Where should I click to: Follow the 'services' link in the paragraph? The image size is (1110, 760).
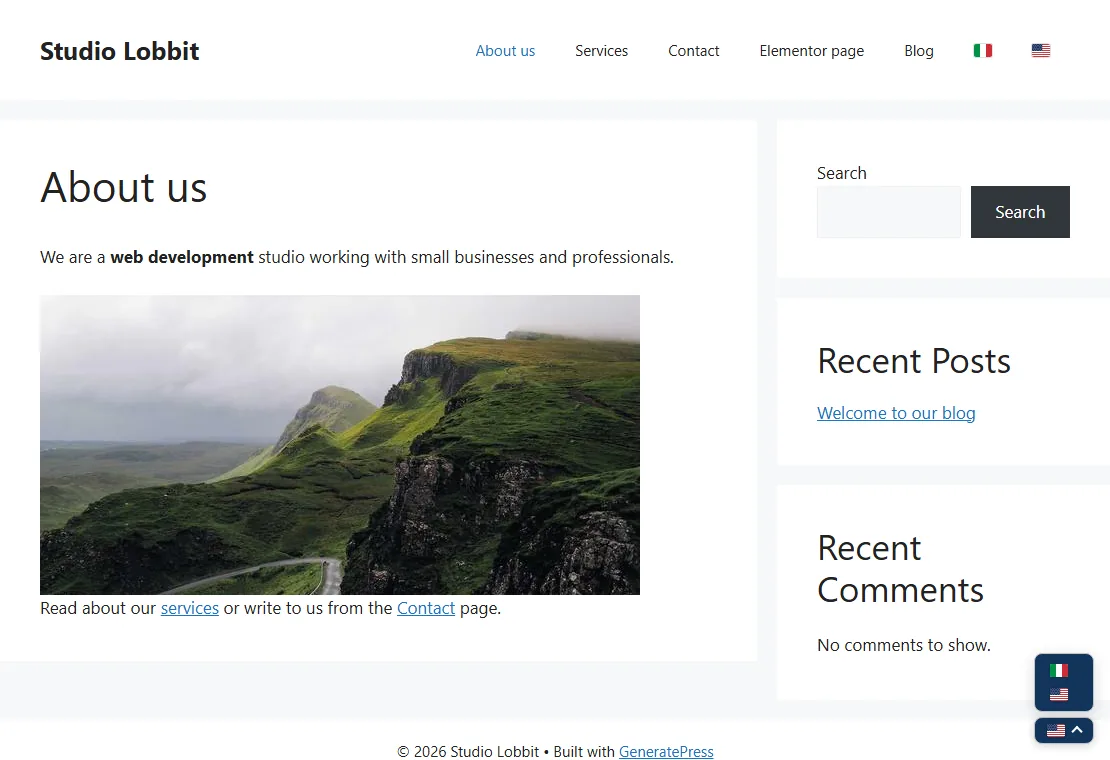tap(190, 609)
